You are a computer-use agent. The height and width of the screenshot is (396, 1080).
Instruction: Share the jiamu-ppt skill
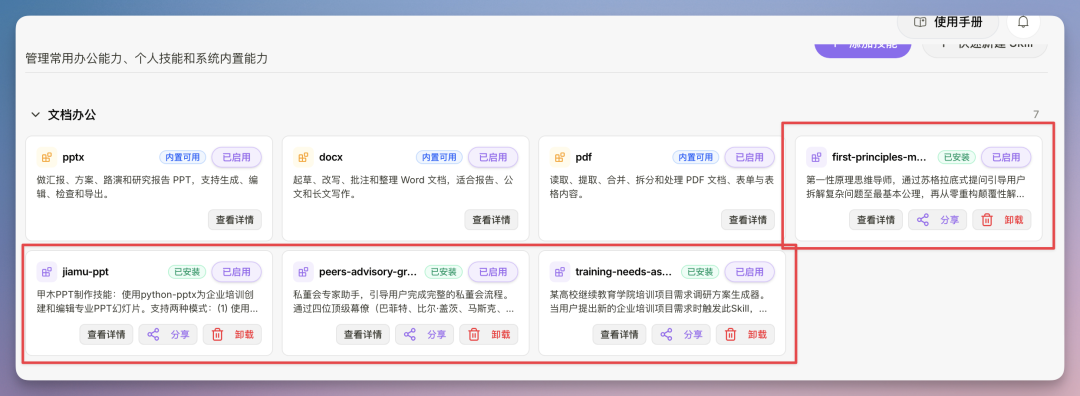click(x=168, y=335)
